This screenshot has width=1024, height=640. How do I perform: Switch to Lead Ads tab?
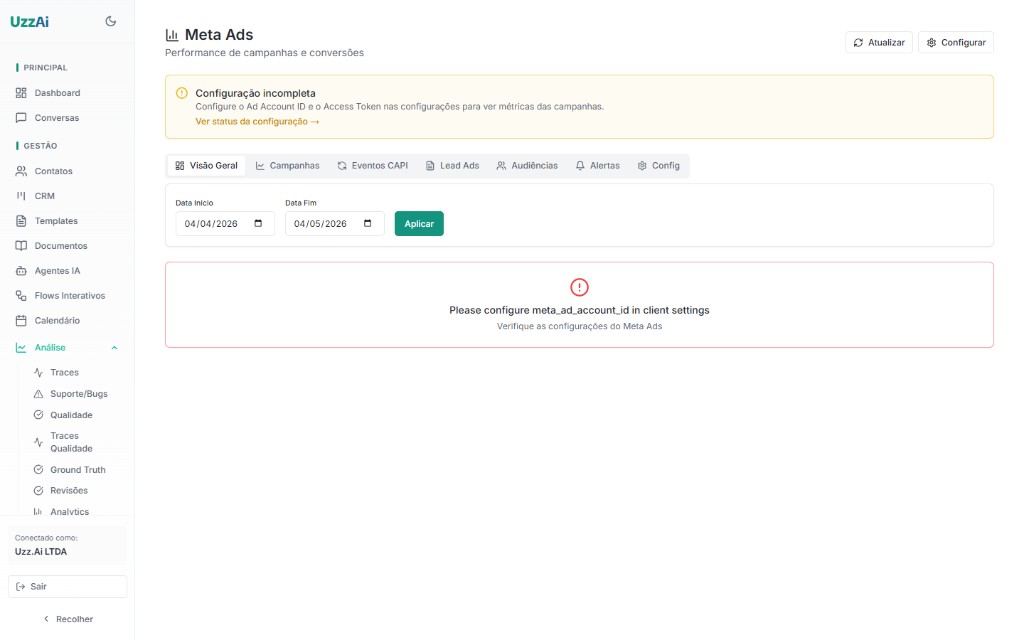(x=453, y=166)
